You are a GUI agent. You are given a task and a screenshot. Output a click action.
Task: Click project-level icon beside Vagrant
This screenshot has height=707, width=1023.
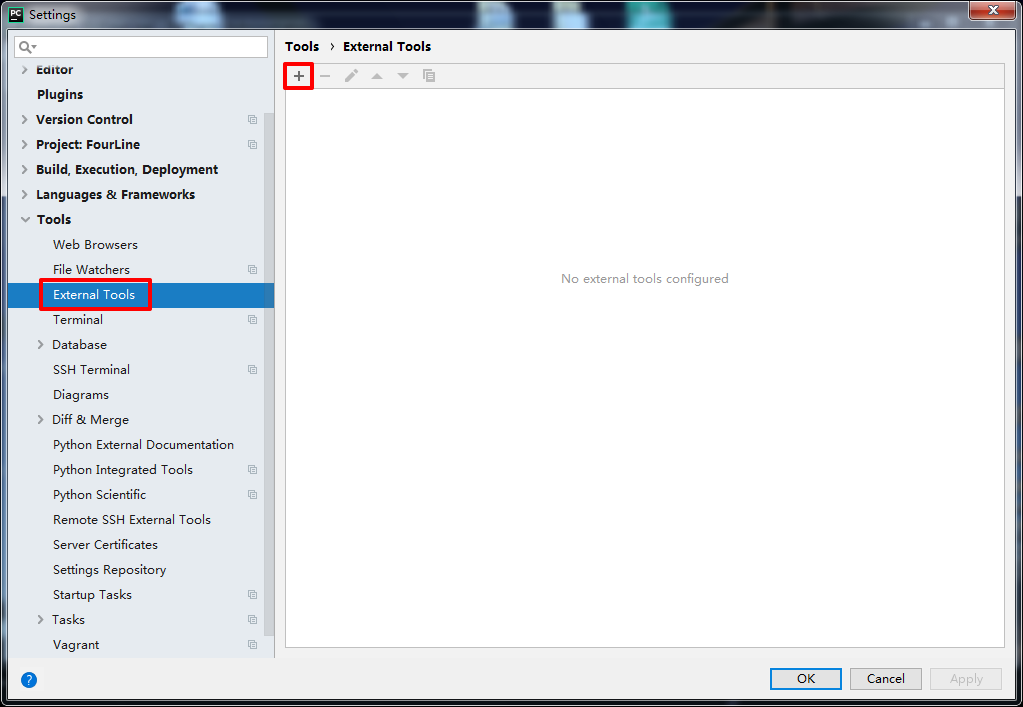point(252,644)
